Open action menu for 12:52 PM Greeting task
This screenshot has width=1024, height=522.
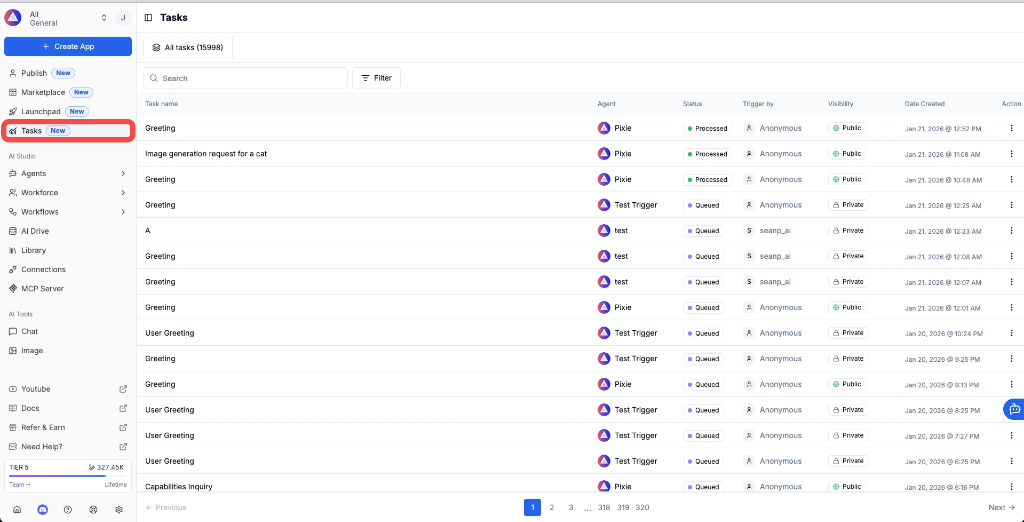point(1011,128)
